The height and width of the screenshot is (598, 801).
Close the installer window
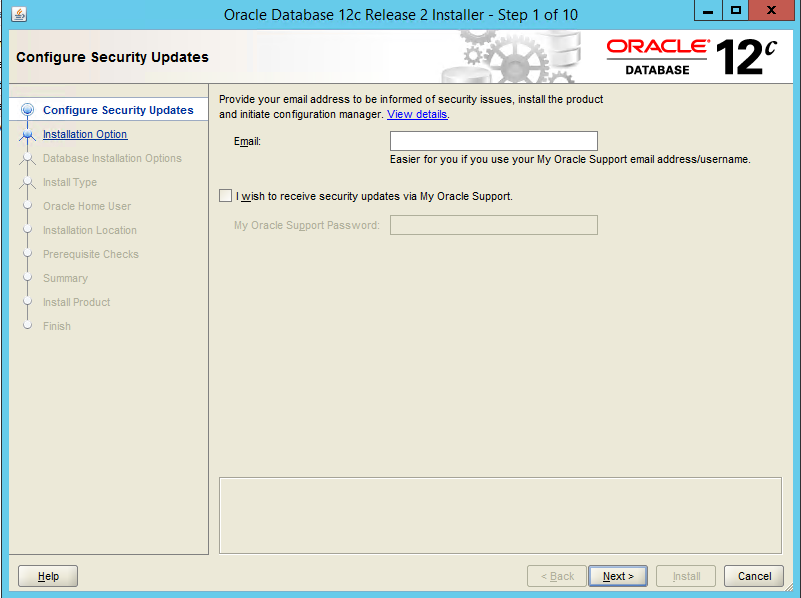pos(771,10)
